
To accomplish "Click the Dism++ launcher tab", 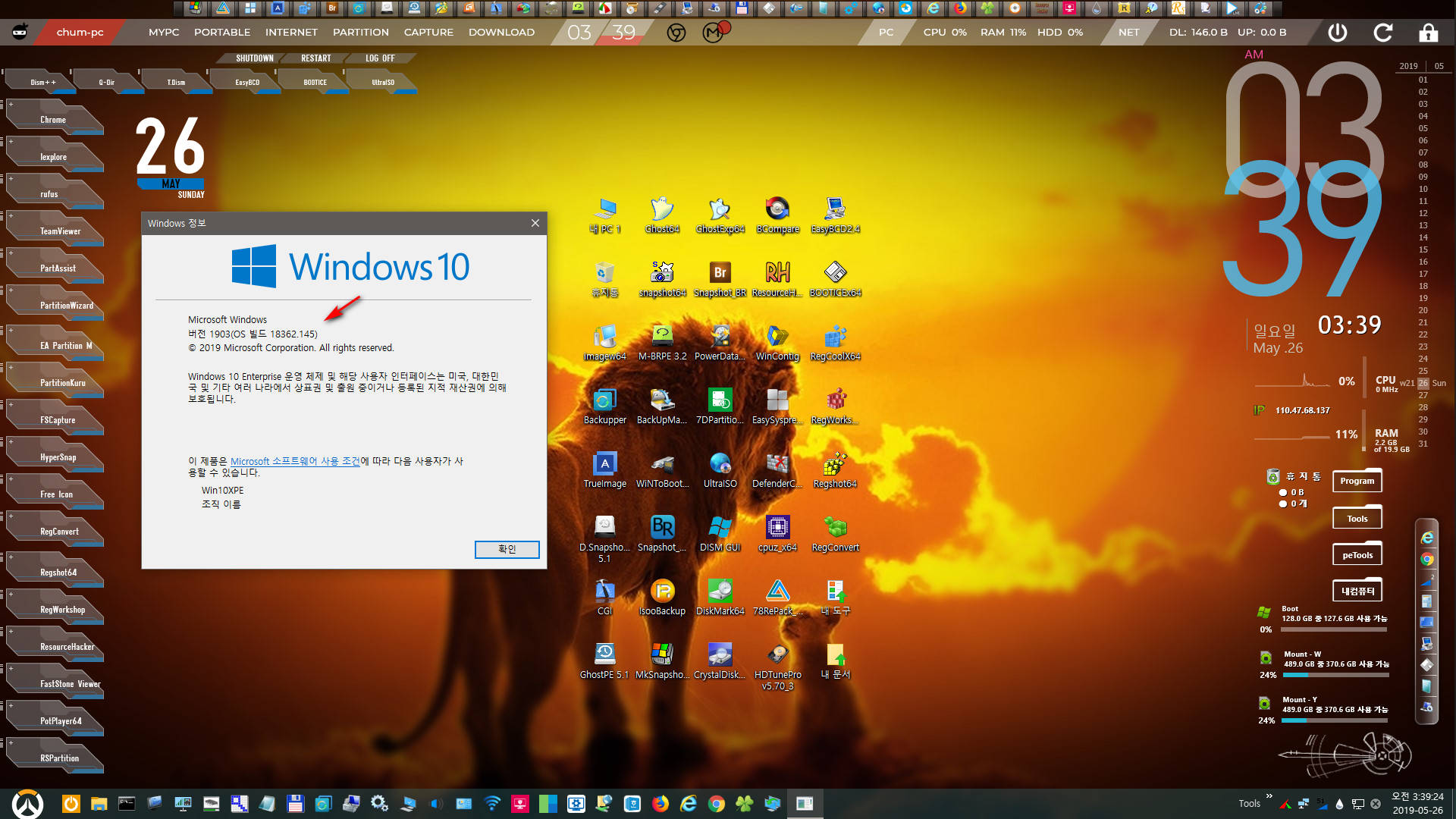I will (x=42, y=82).
